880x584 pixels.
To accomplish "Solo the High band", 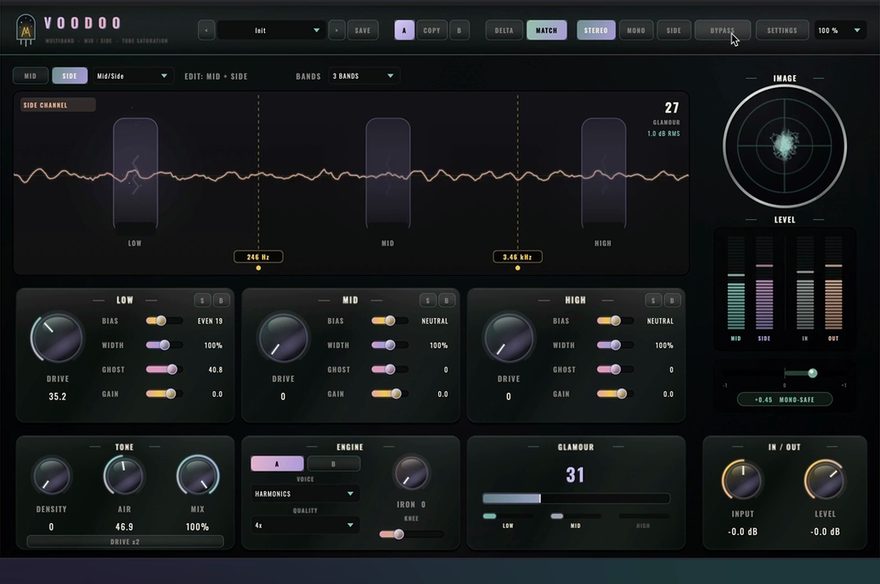I will pyautogui.click(x=653, y=301).
